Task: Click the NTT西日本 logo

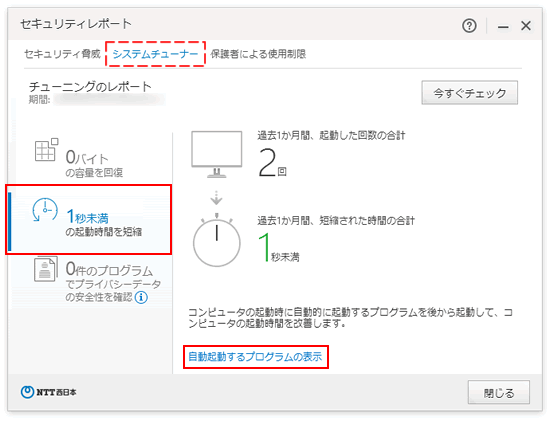Action: click(x=48, y=392)
